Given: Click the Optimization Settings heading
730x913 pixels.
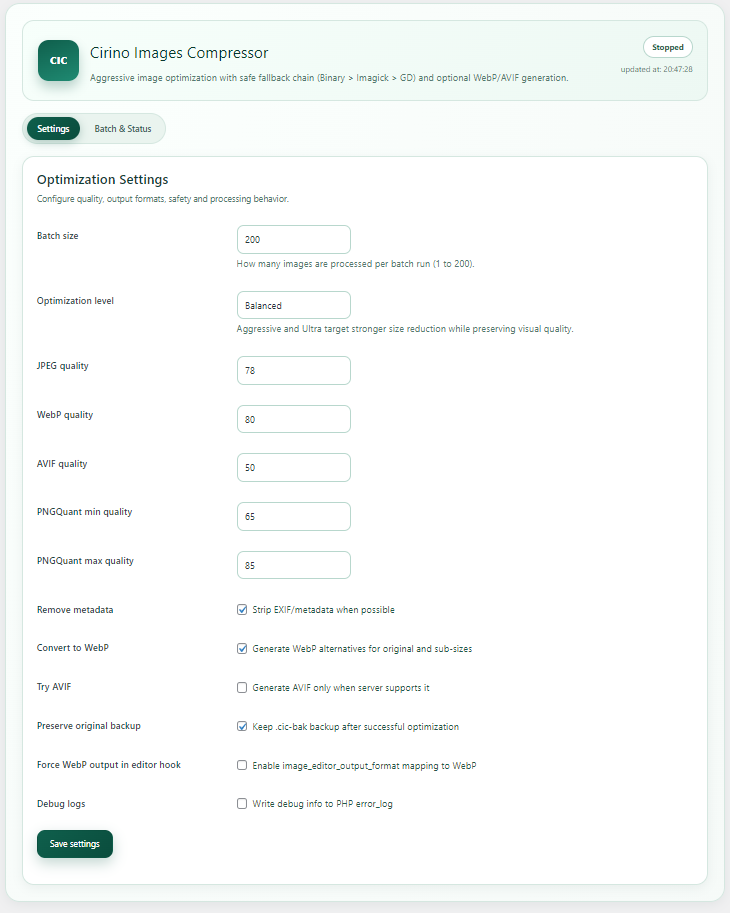Looking at the screenshot, I should (102, 179).
